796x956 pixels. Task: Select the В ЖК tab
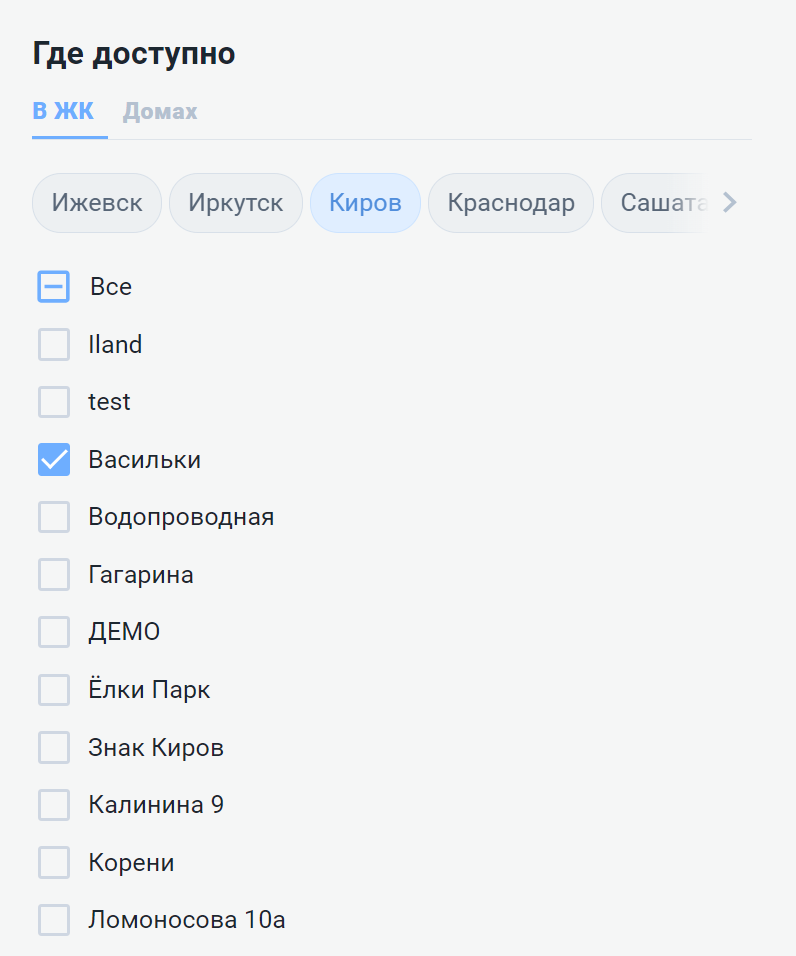tap(63, 111)
